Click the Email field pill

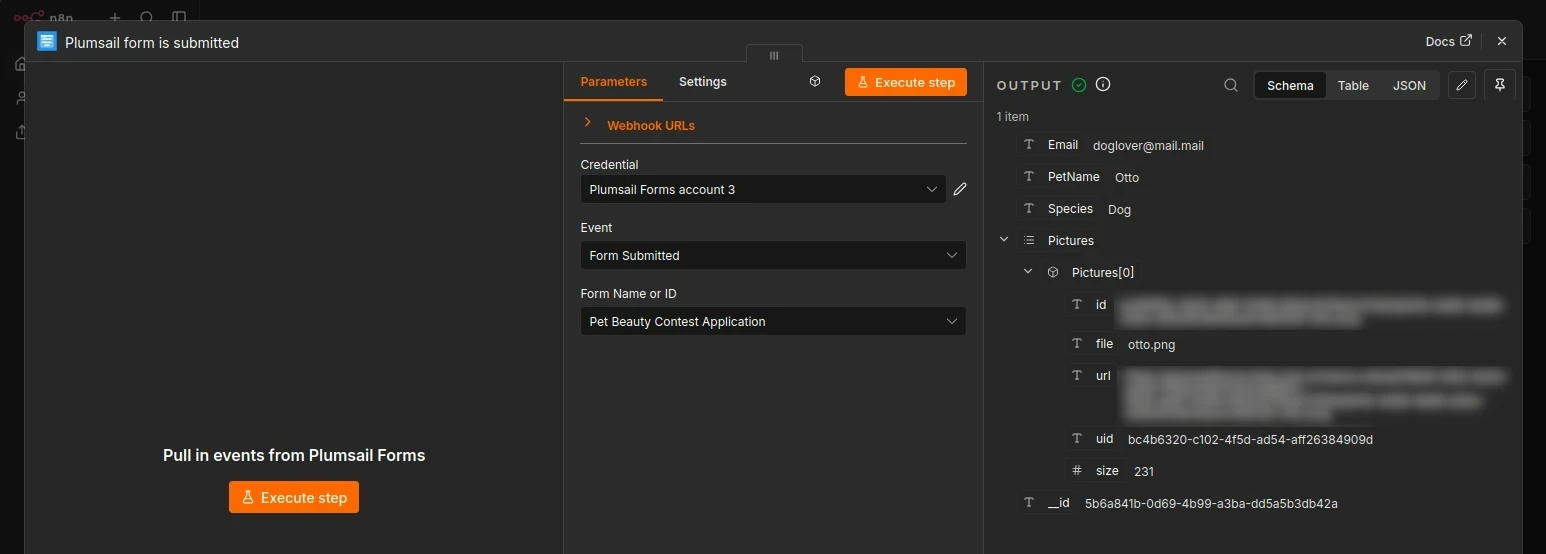point(1051,145)
